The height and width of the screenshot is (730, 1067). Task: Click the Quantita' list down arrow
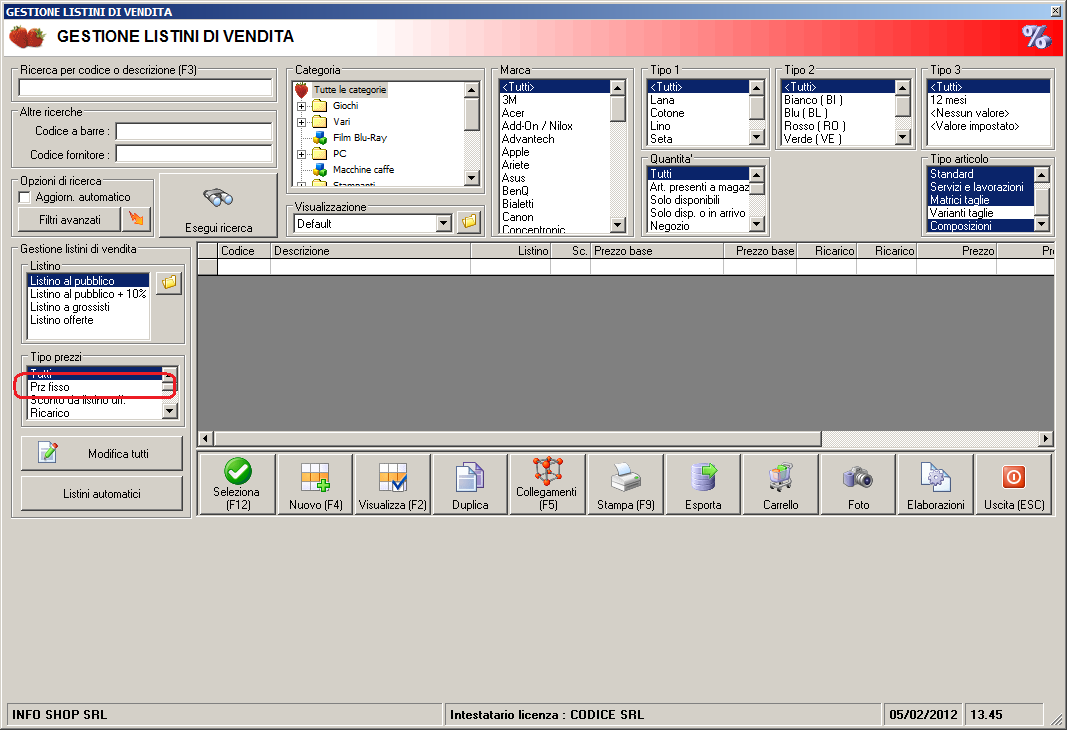pyautogui.click(x=756, y=224)
